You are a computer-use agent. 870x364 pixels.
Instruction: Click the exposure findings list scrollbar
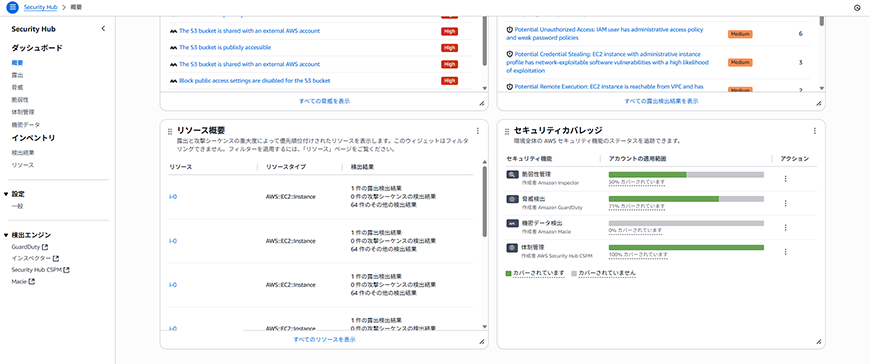pos(822,21)
